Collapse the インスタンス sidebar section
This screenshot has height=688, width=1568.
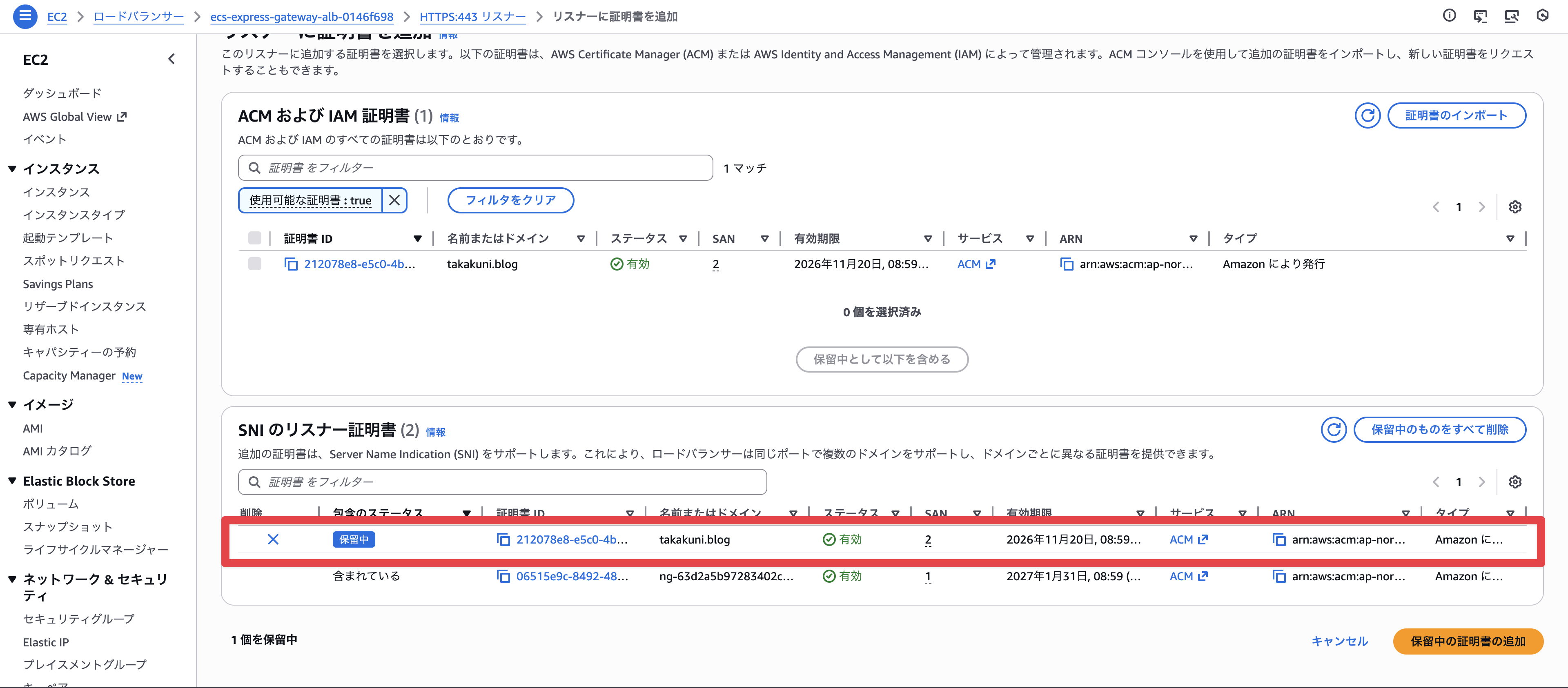tap(12, 169)
